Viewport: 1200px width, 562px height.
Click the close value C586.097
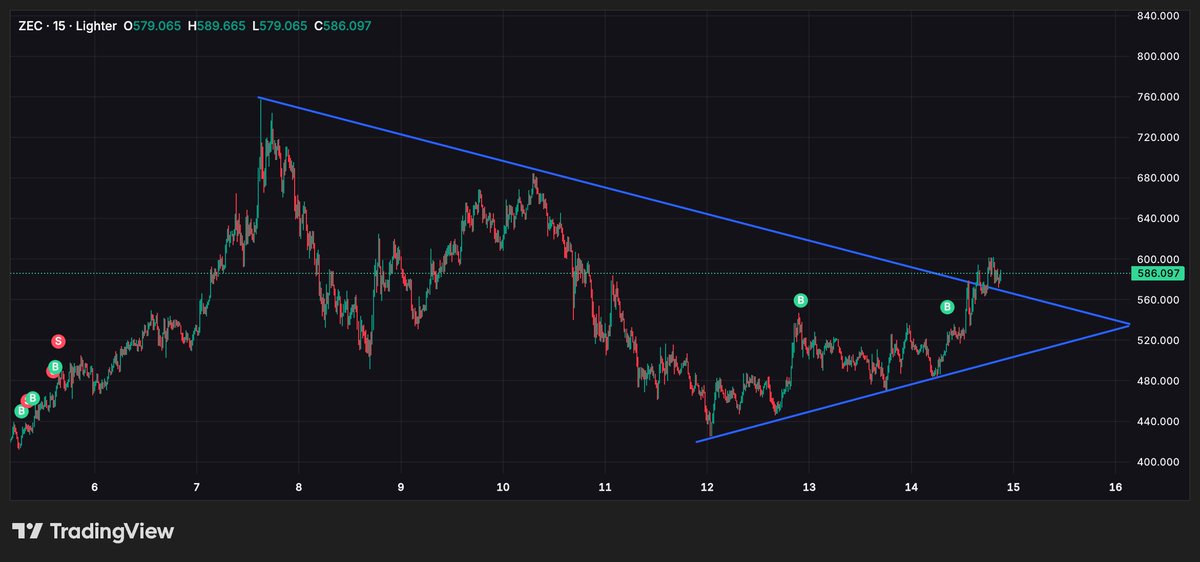point(343,25)
